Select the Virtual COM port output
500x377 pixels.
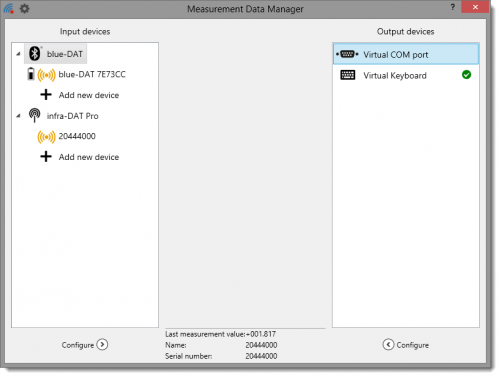click(406, 54)
